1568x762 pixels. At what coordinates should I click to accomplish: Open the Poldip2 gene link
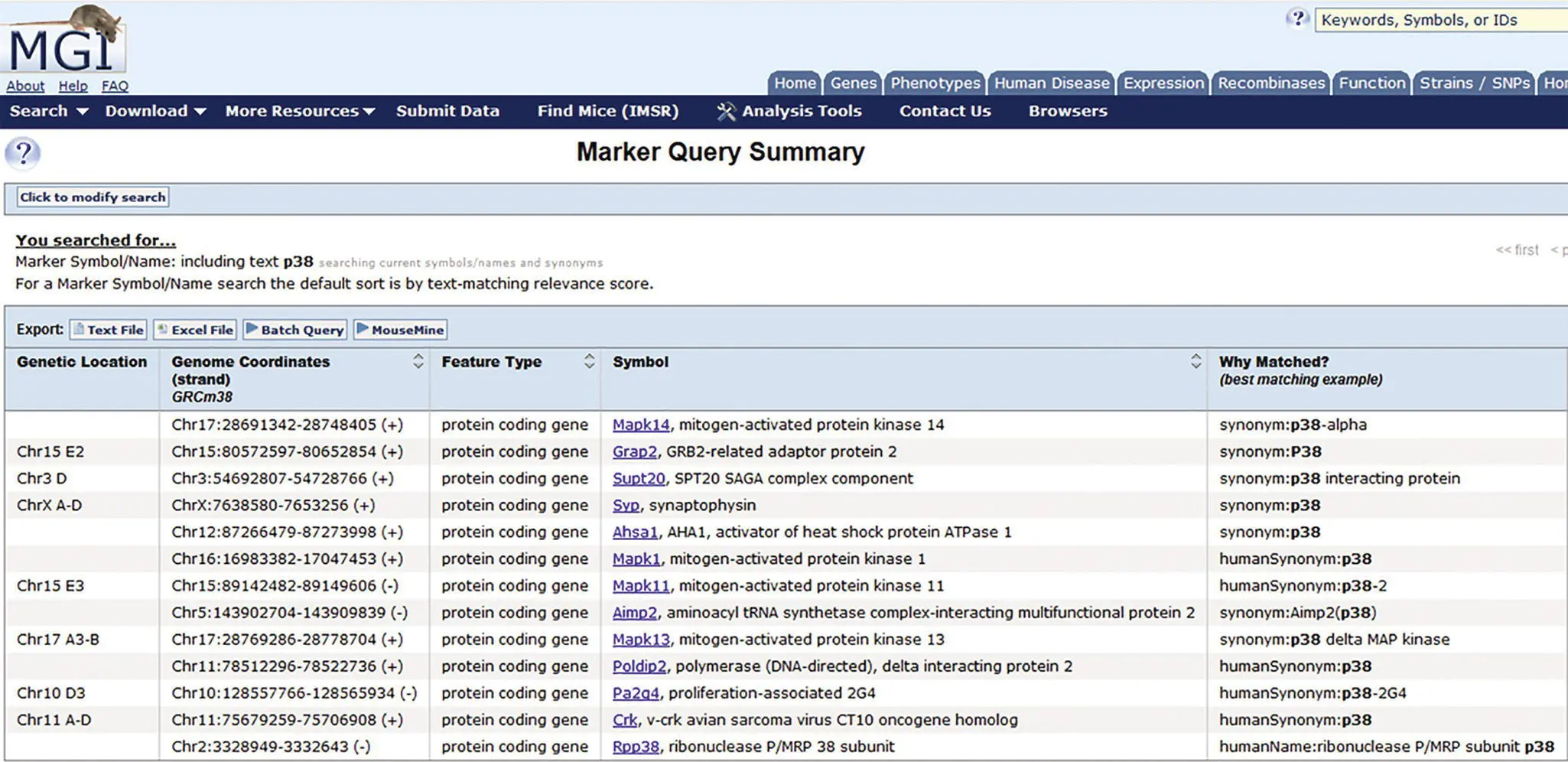[639, 666]
